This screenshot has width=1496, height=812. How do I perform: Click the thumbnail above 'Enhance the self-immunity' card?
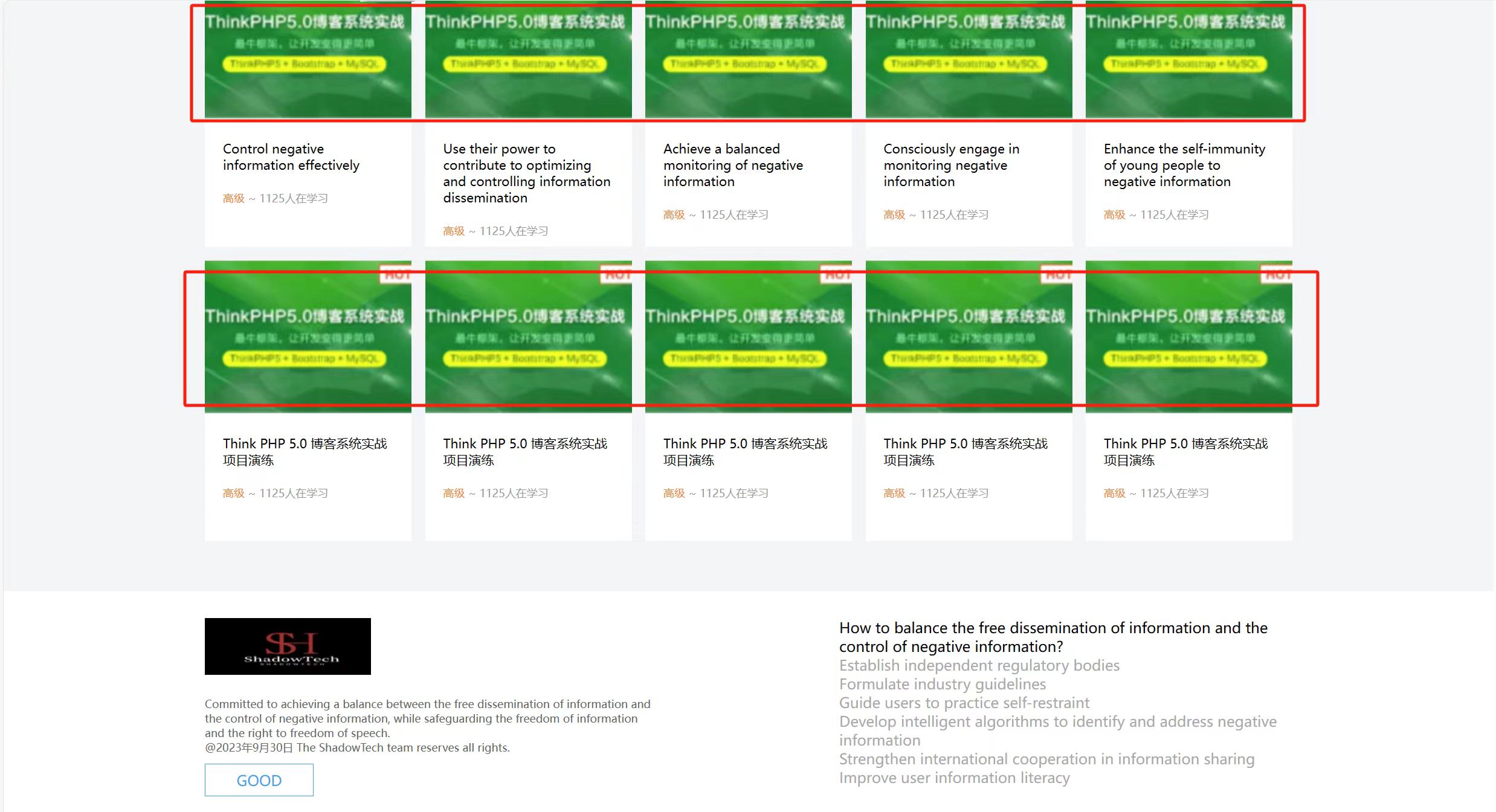pyautogui.click(x=1188, y=60)
